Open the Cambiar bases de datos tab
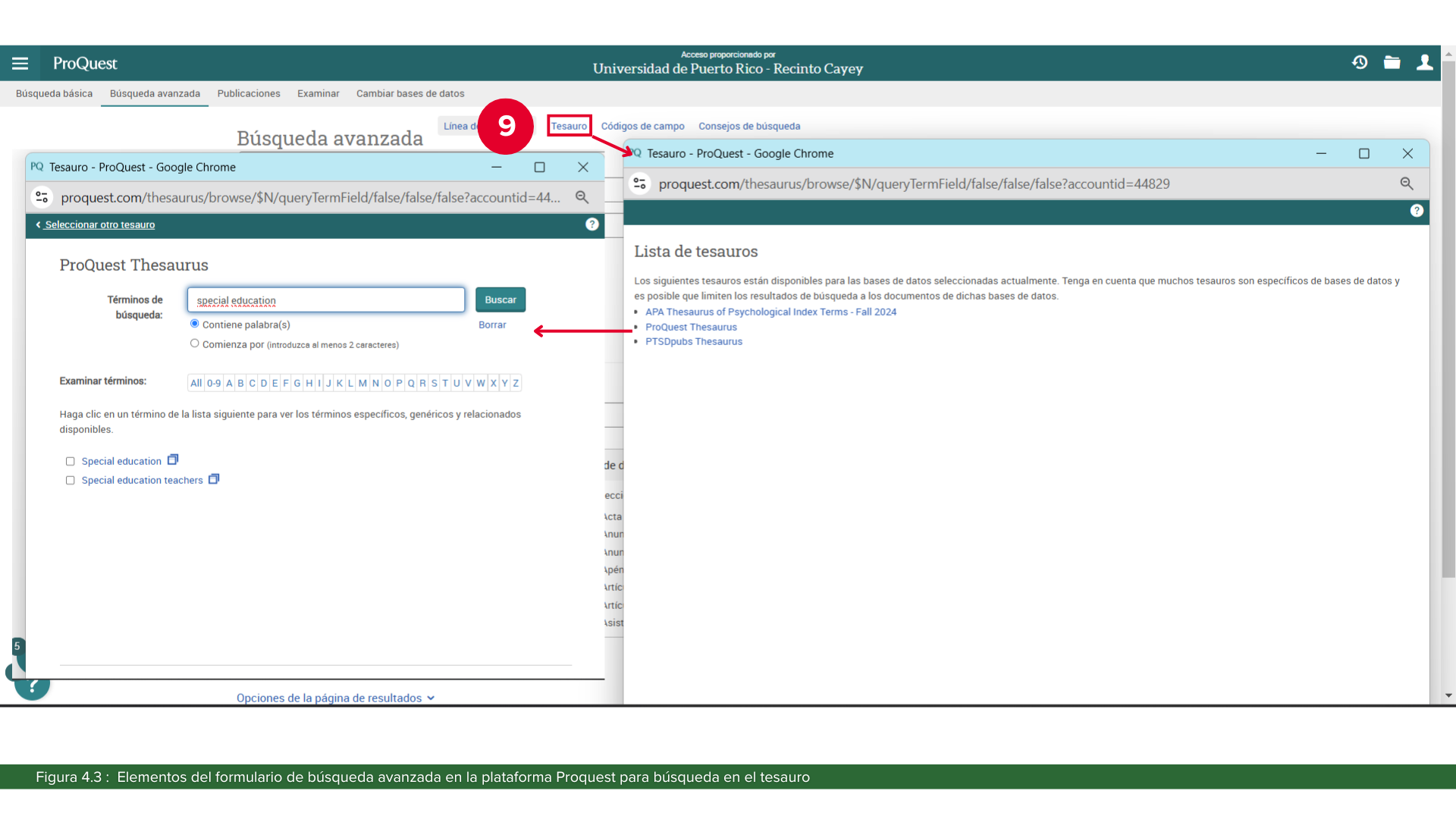Image resolution: width=1456 pixels, height=819 pixels. [x=410, y=93]
